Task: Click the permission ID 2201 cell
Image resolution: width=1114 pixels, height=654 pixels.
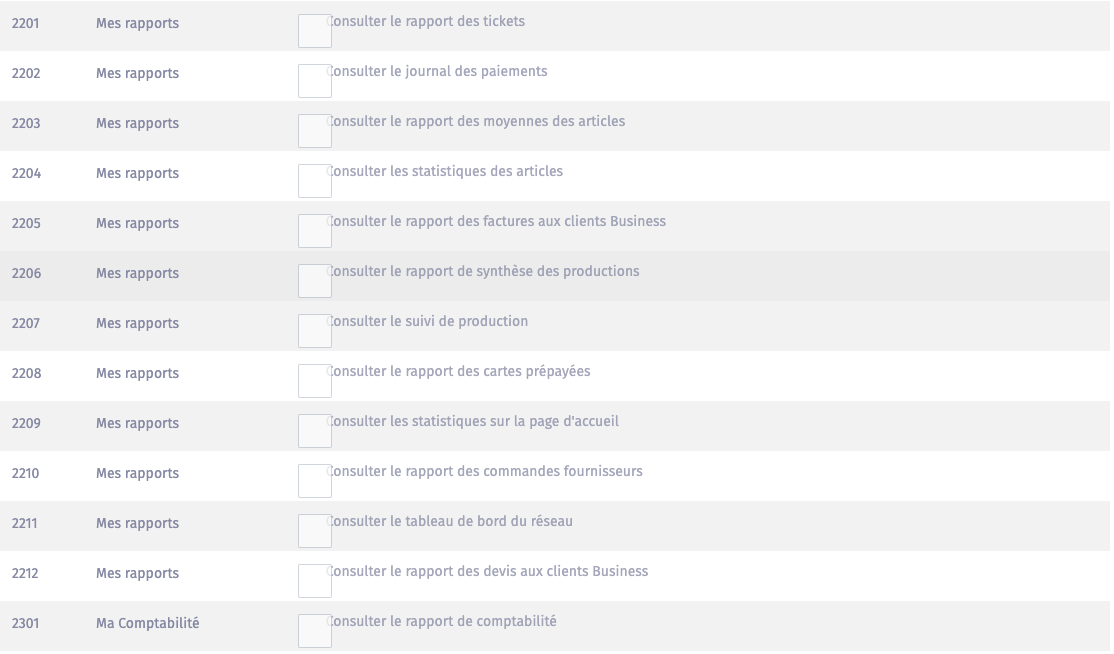Action: coord(26,23)
